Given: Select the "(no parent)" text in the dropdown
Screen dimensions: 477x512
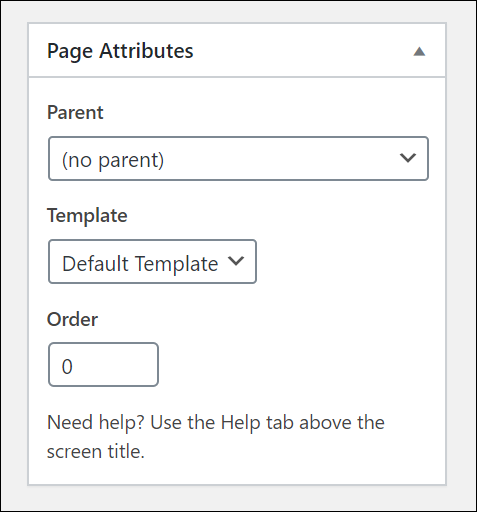Looking at the screenshot, I should point(113,160).
